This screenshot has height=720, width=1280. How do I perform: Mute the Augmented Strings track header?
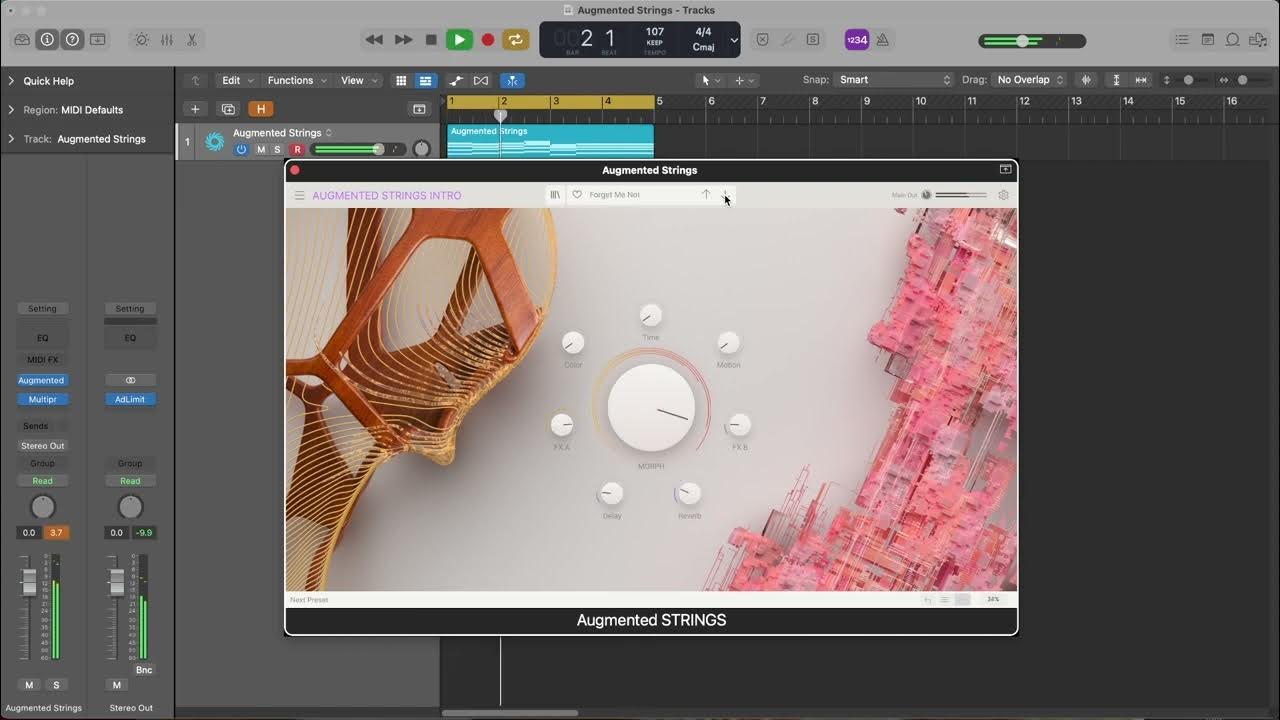261,149
